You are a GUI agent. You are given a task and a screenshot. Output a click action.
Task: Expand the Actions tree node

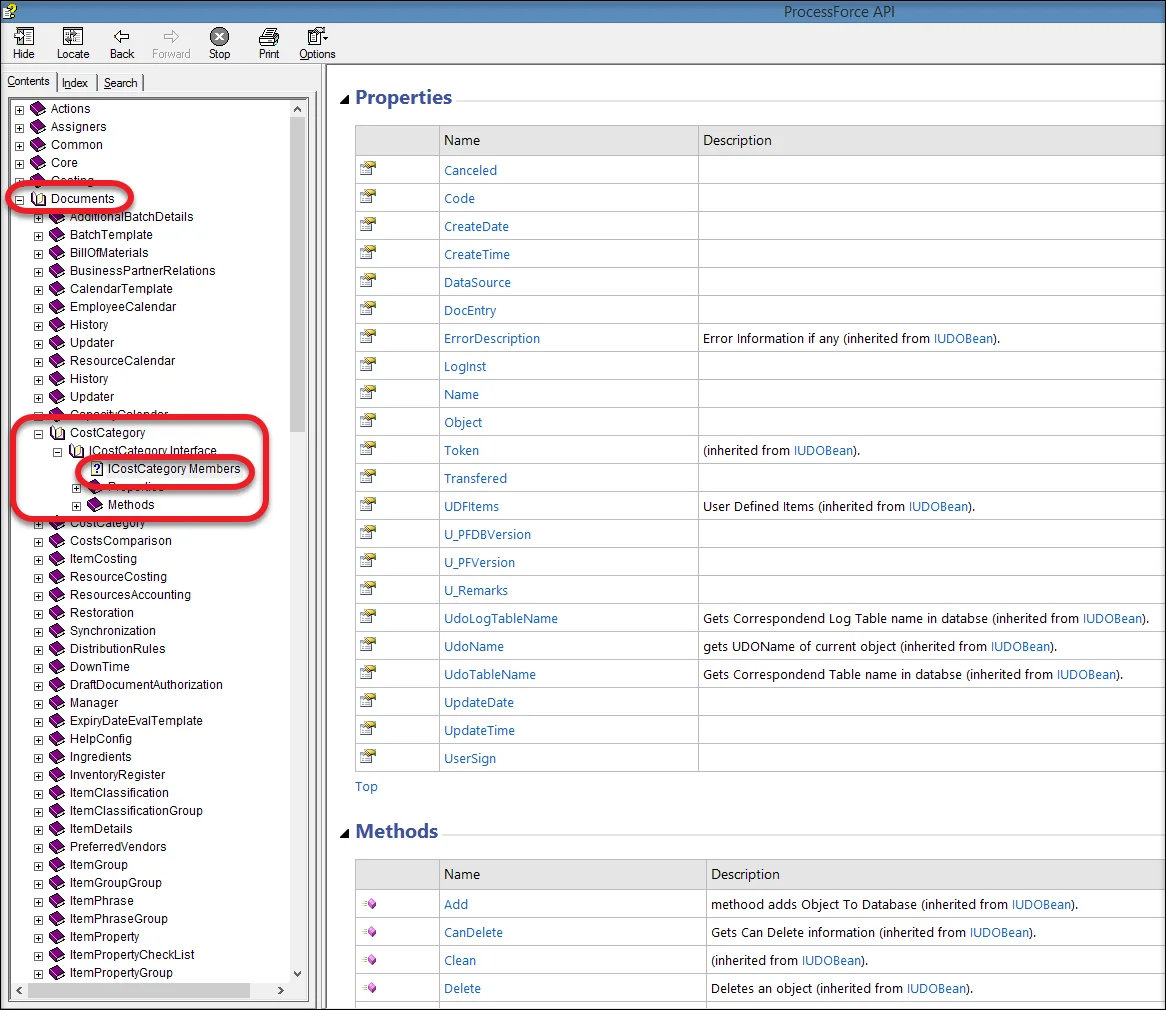pos(19,109)
